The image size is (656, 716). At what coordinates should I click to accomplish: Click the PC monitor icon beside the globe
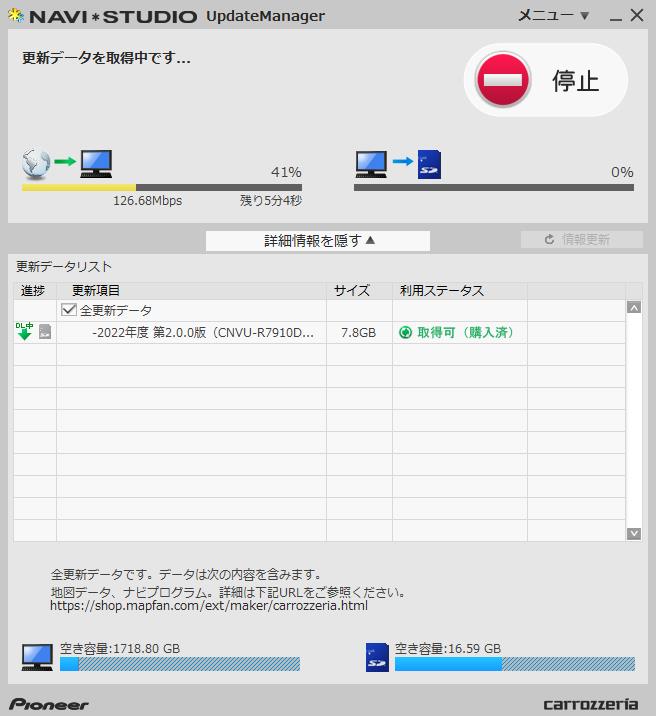(96, 163)
